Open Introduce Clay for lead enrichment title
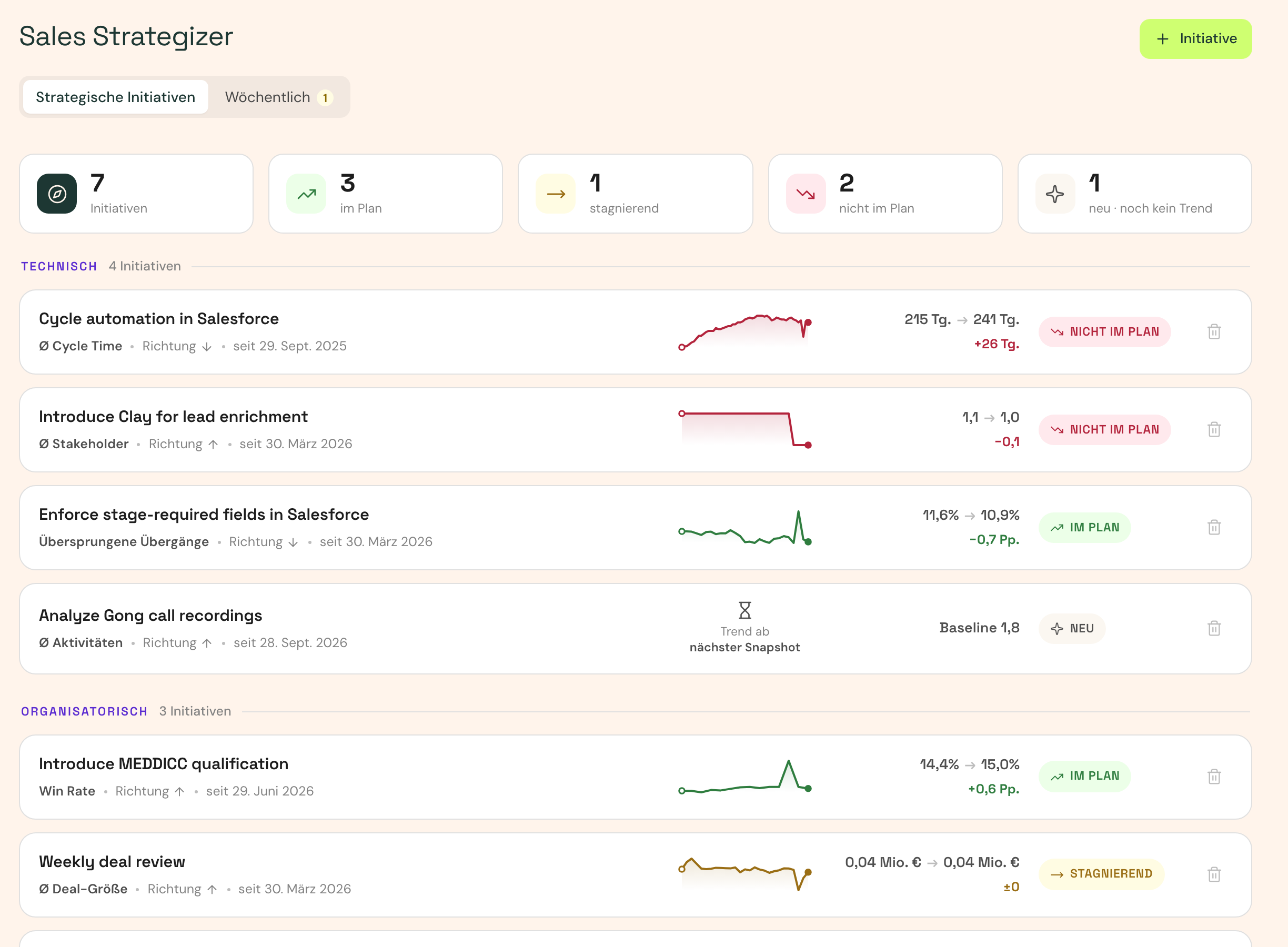The width and height of the screenshot is (1288, 947). tap(173, 416)
